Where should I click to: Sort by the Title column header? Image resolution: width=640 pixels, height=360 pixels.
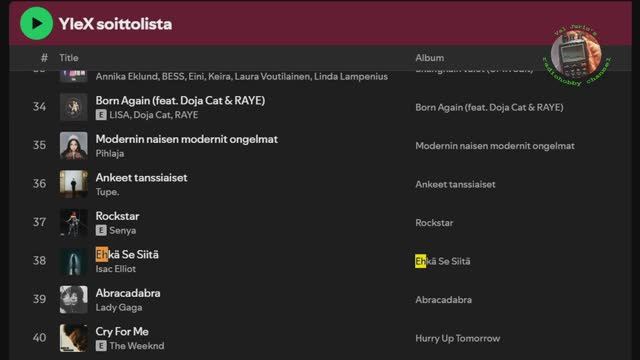click(69, 58)
